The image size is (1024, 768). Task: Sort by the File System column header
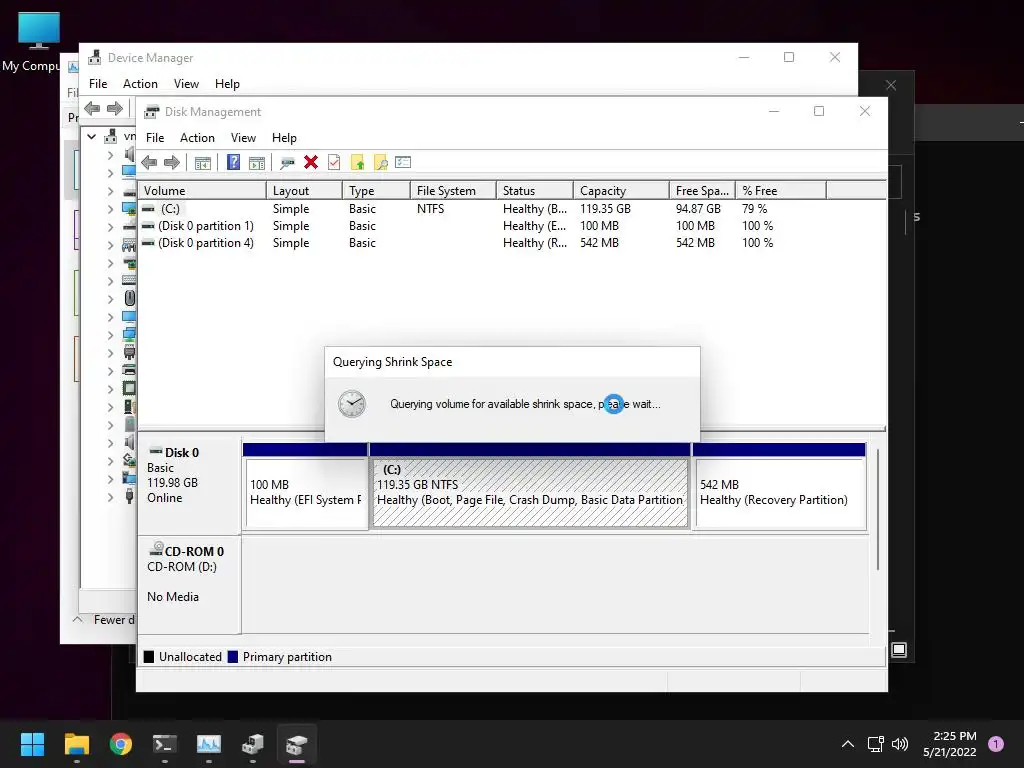point(453,191)
